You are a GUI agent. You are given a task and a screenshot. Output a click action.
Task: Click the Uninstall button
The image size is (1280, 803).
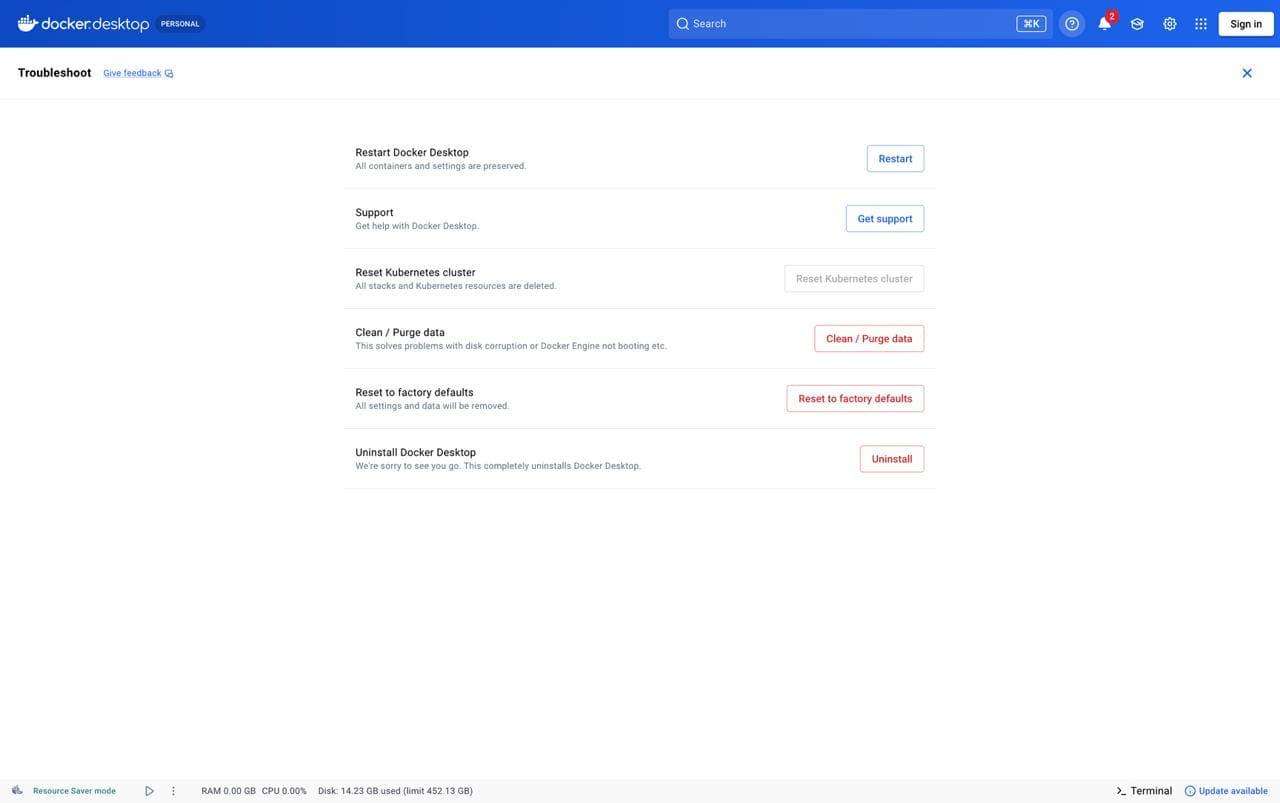coord(892,459)
